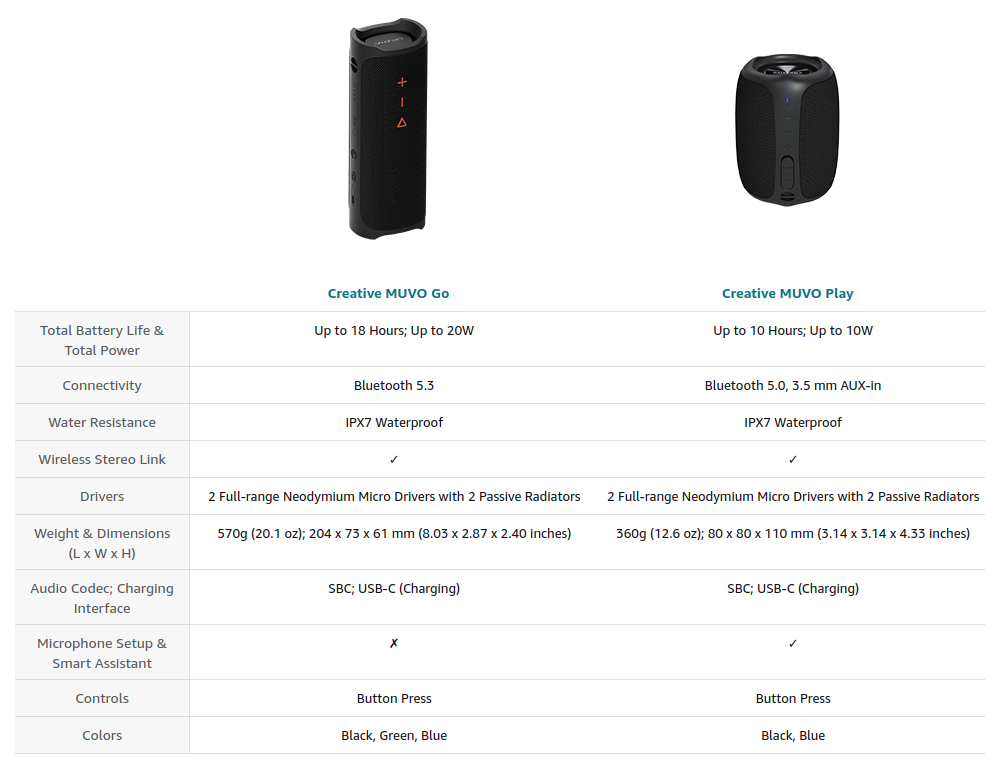Click the MUVO Go Wireless Stereo Link checkmark
This screenshot has width=999, height=772.
tap(394, 460)
